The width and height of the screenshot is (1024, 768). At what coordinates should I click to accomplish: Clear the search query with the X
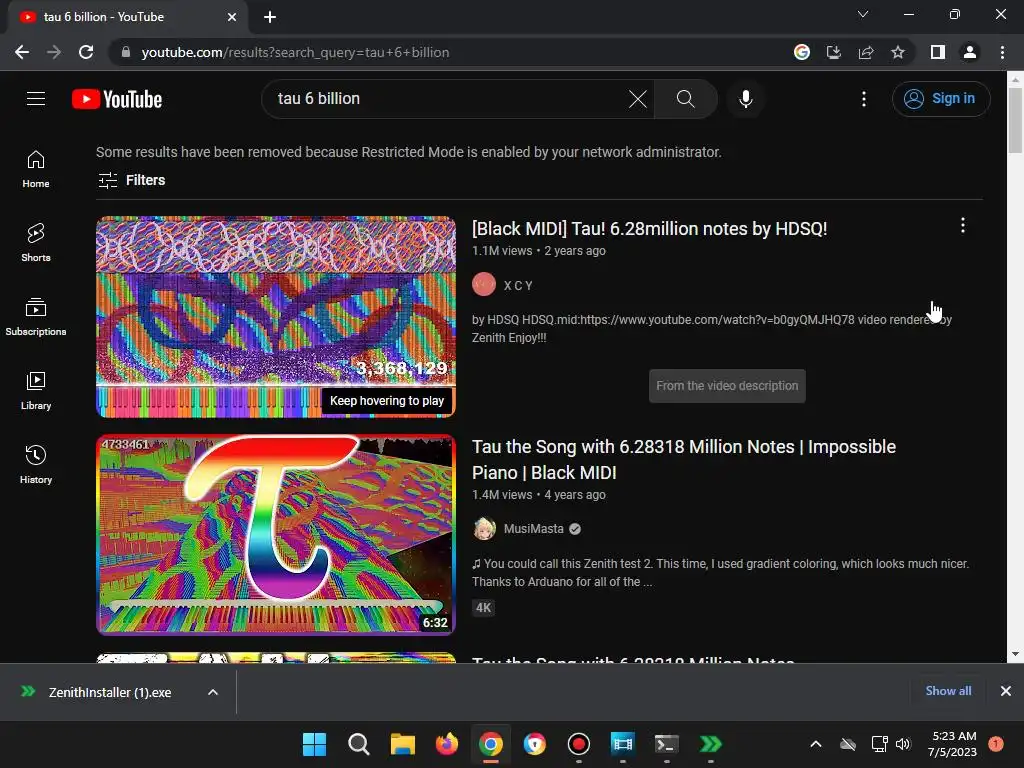(637, 99)
